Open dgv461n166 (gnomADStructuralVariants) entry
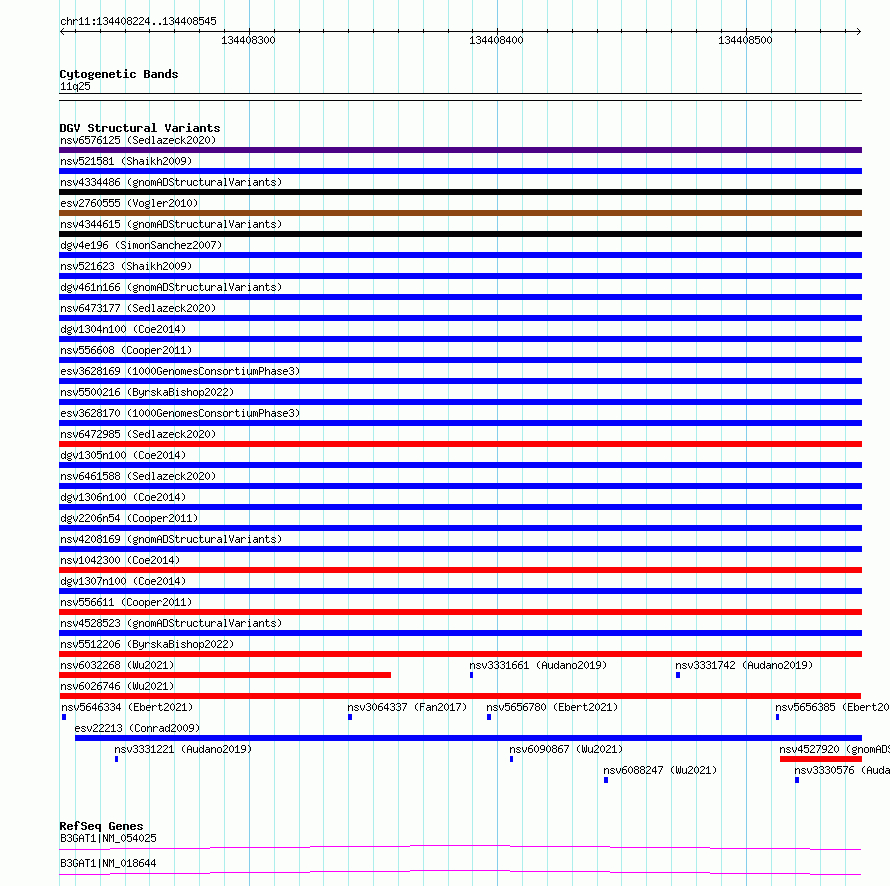This screenshot has width=890, height=886. (171, 287)
